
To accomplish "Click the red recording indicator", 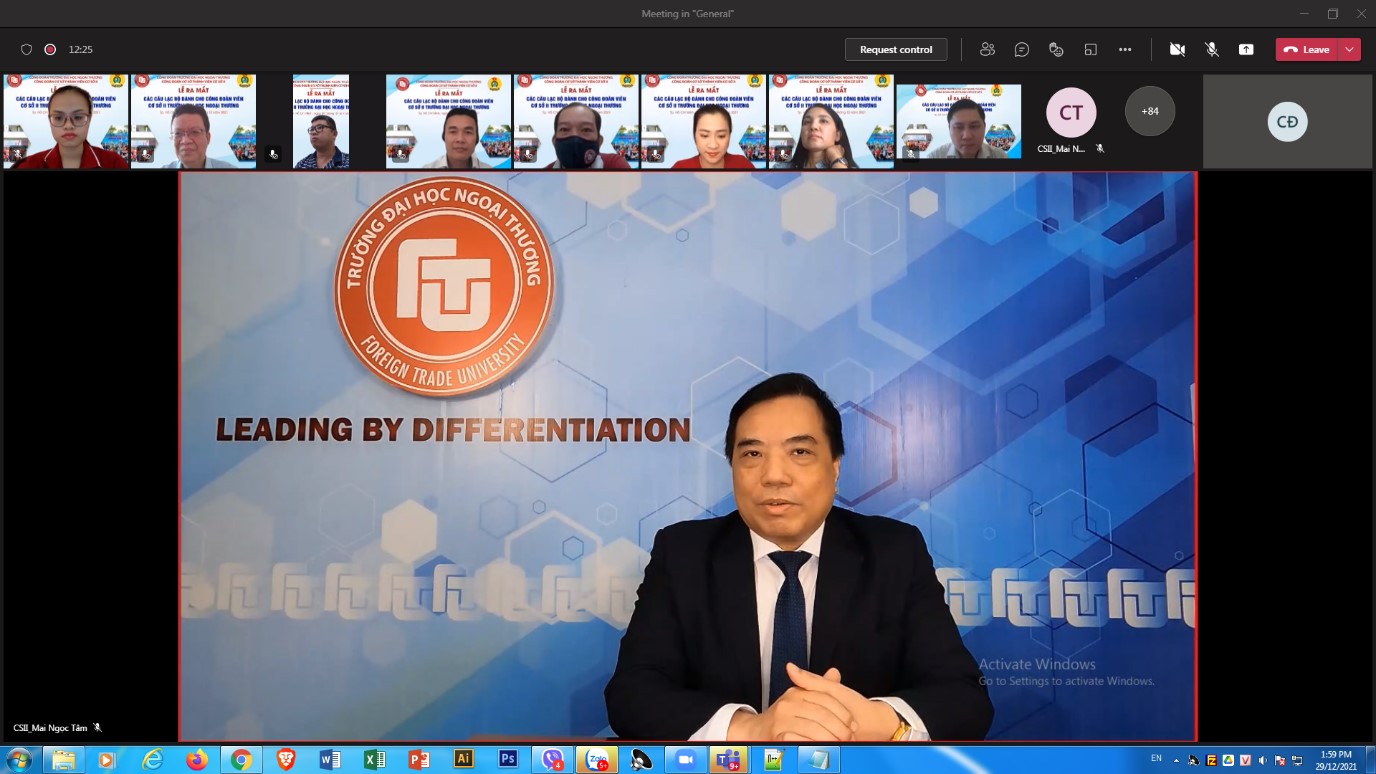I will point(50,49).
